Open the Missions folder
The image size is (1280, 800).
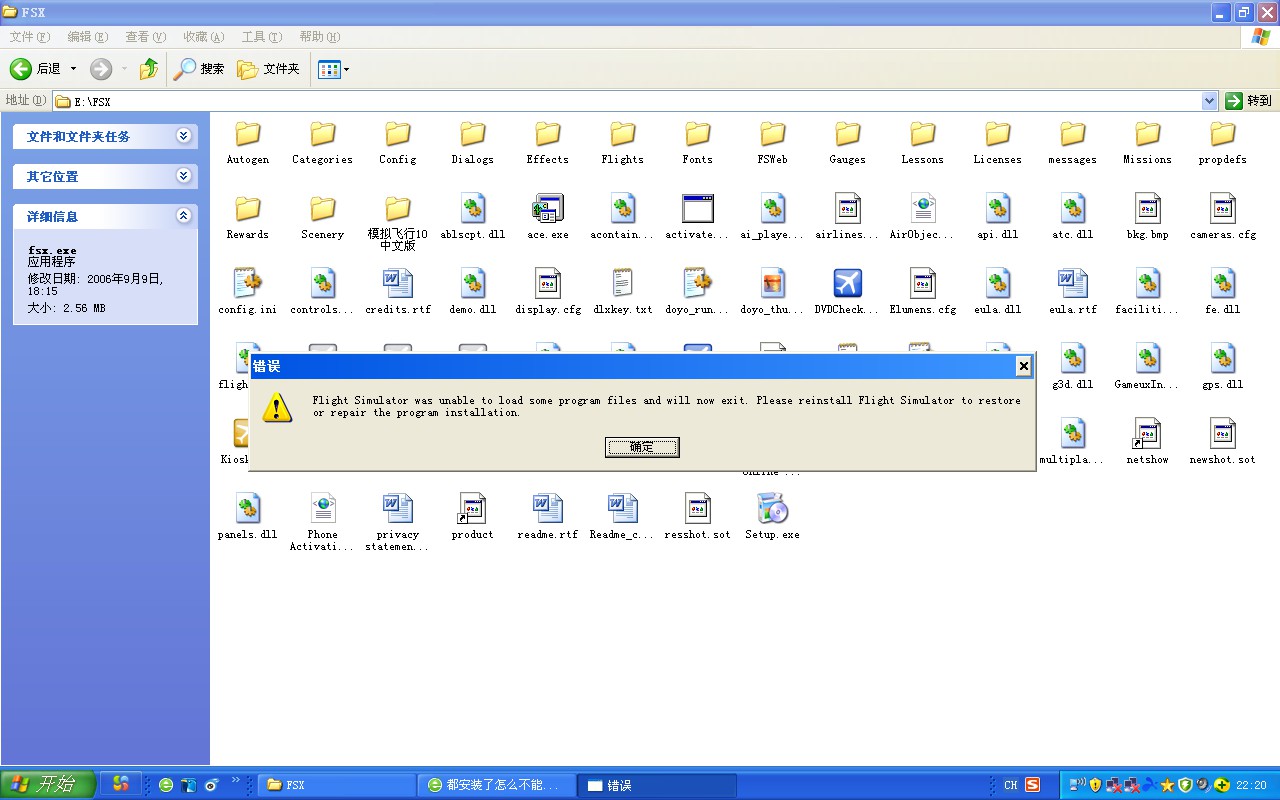[1147, 143]
